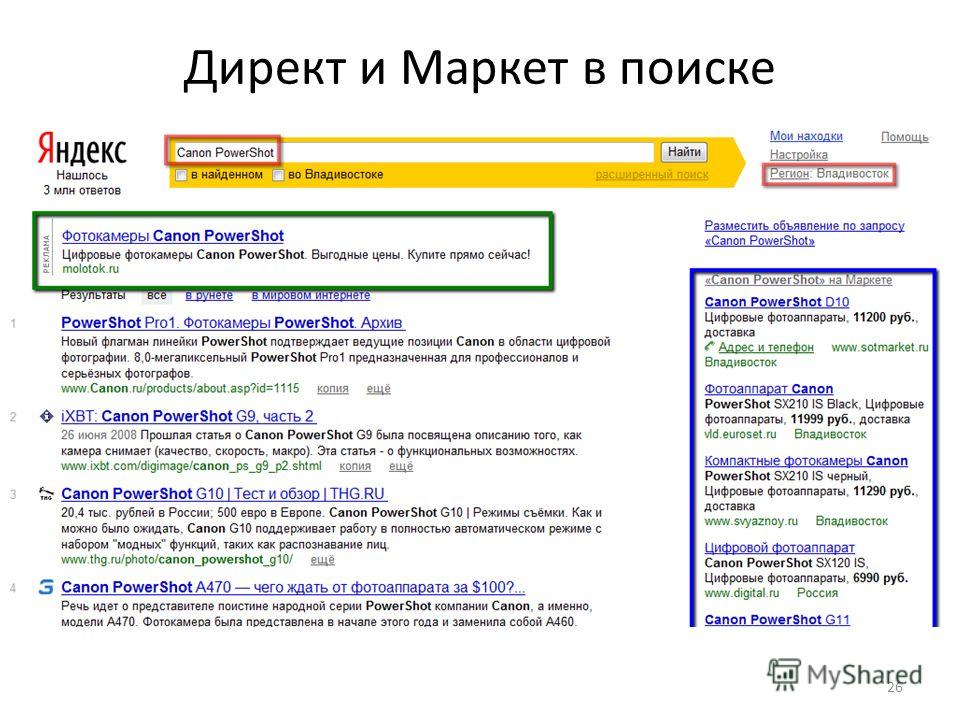Click 'Разместить объявление по запросу' link

(804, 233)
